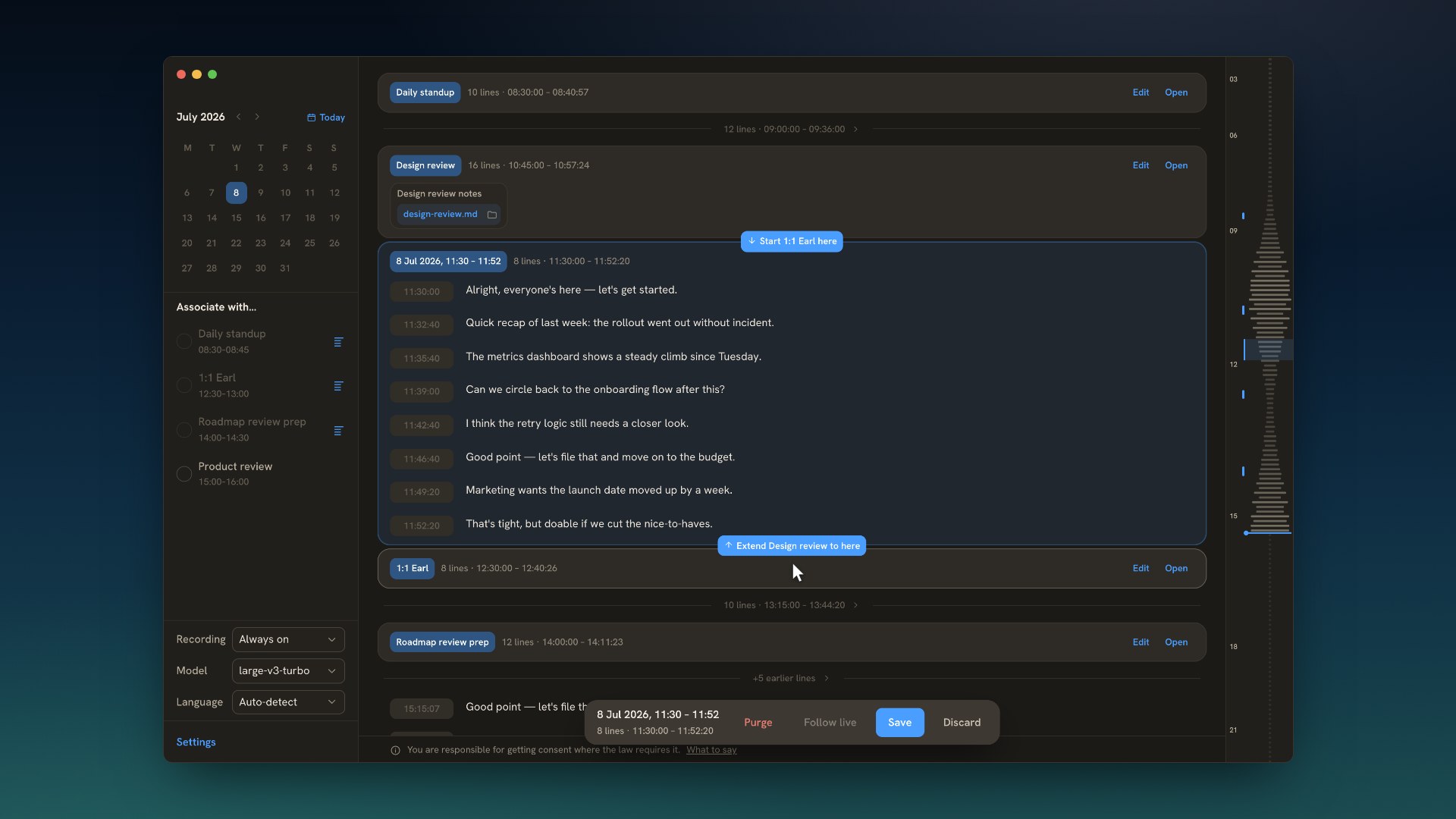Show transcript lines icon for Daily standup
The height and width of the screenshot is (819, 1456).
point(338,342)
